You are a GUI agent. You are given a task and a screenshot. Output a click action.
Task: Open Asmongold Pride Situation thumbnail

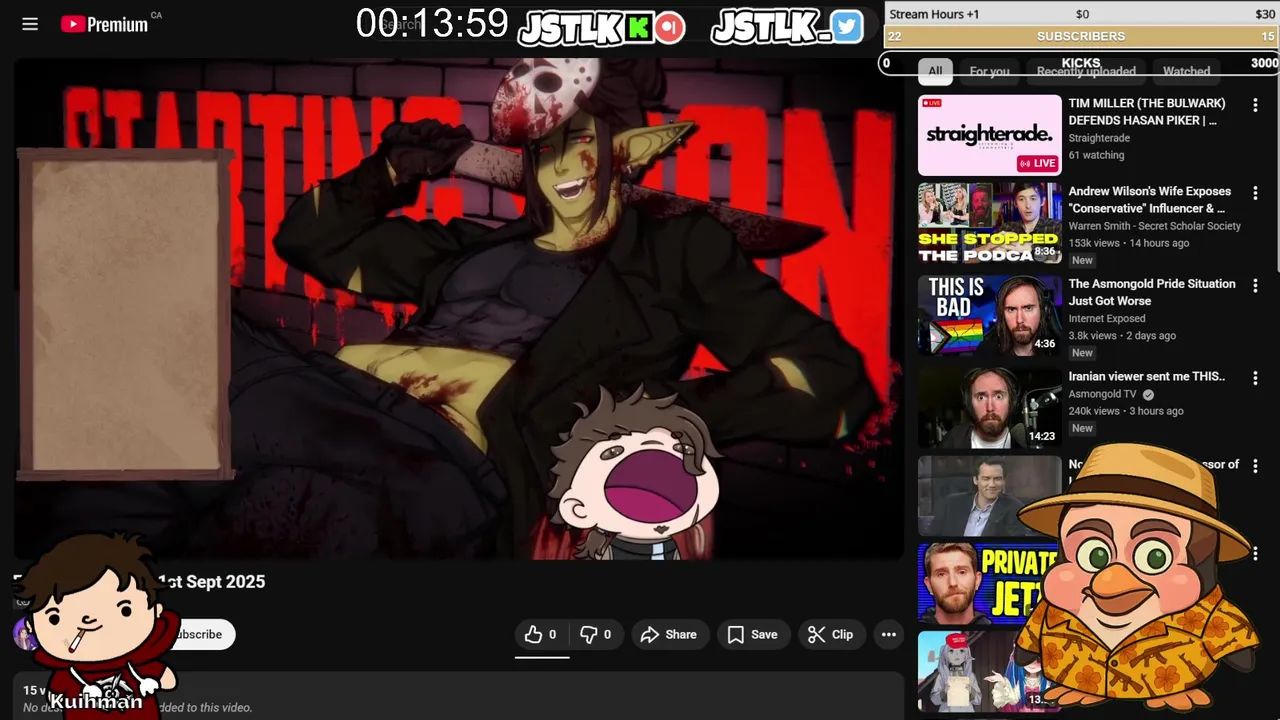coord(989,315)
